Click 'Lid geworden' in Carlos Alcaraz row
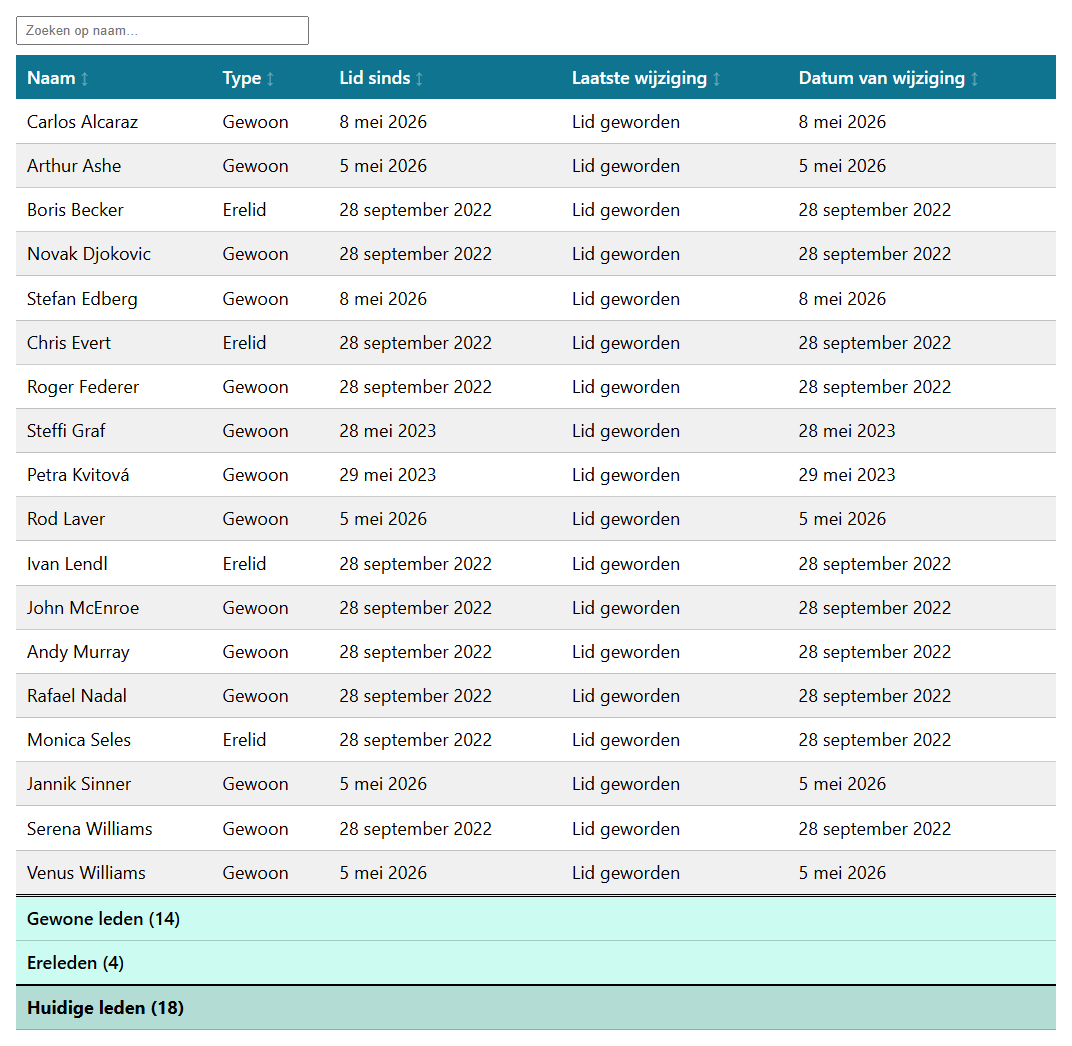 click(626, 122)
